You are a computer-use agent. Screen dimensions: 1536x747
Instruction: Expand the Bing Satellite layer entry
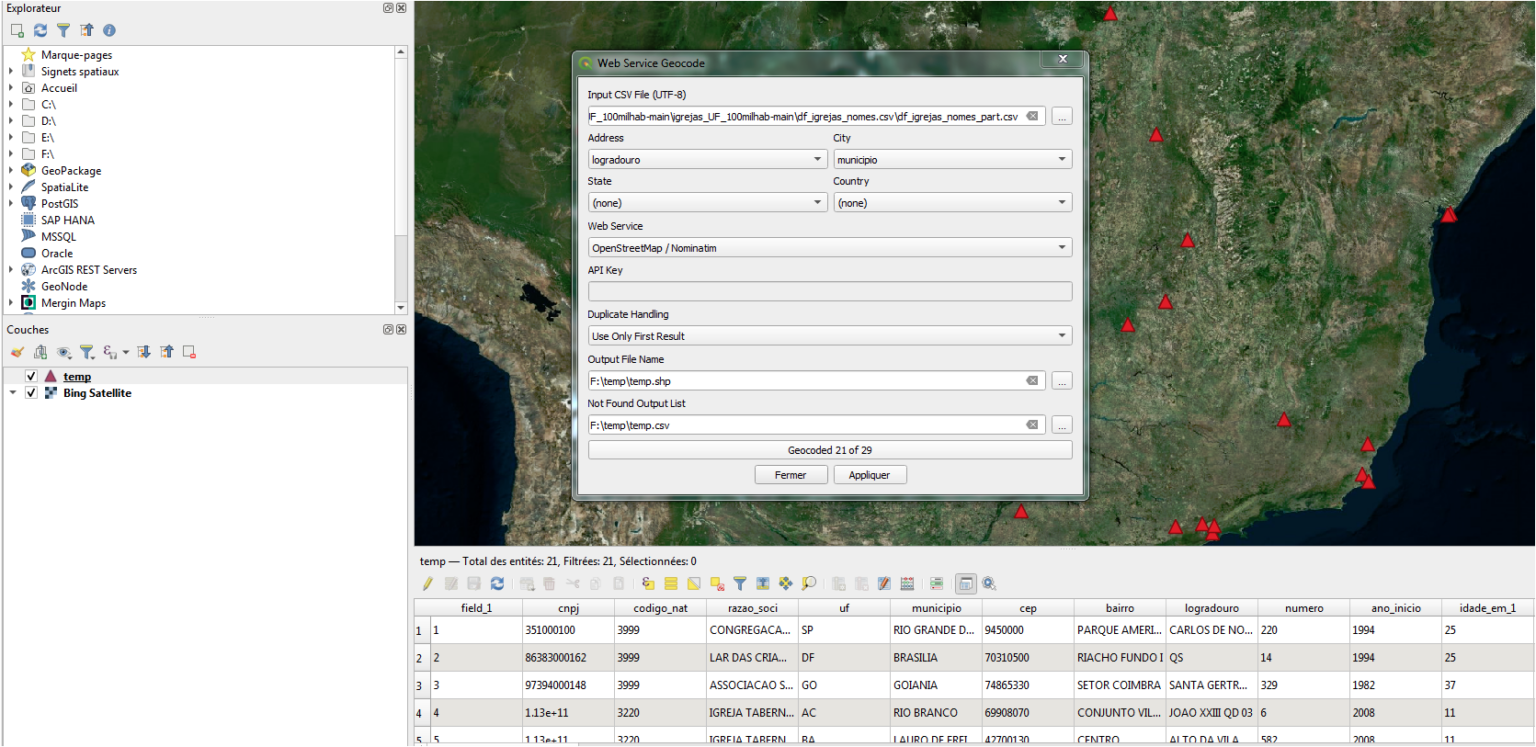tap(11, 392)
